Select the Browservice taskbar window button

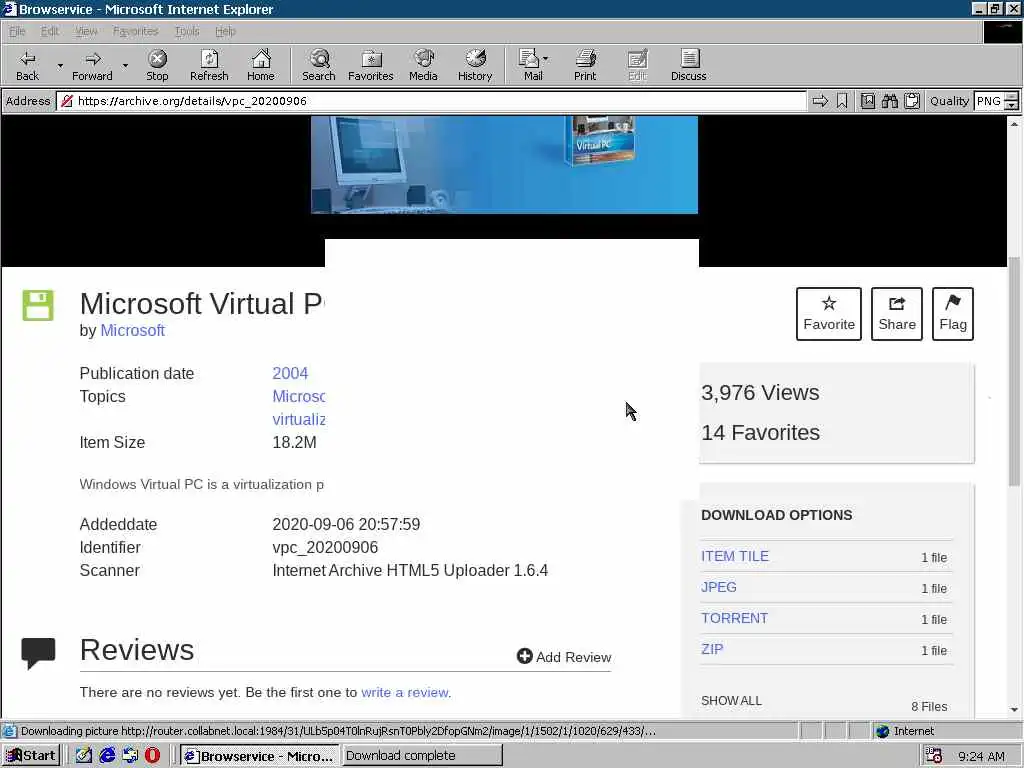[259, 756]
